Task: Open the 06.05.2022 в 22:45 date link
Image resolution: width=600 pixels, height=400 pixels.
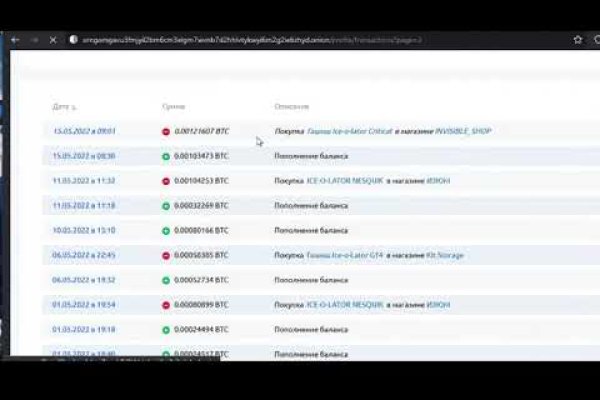Action: 84,255
